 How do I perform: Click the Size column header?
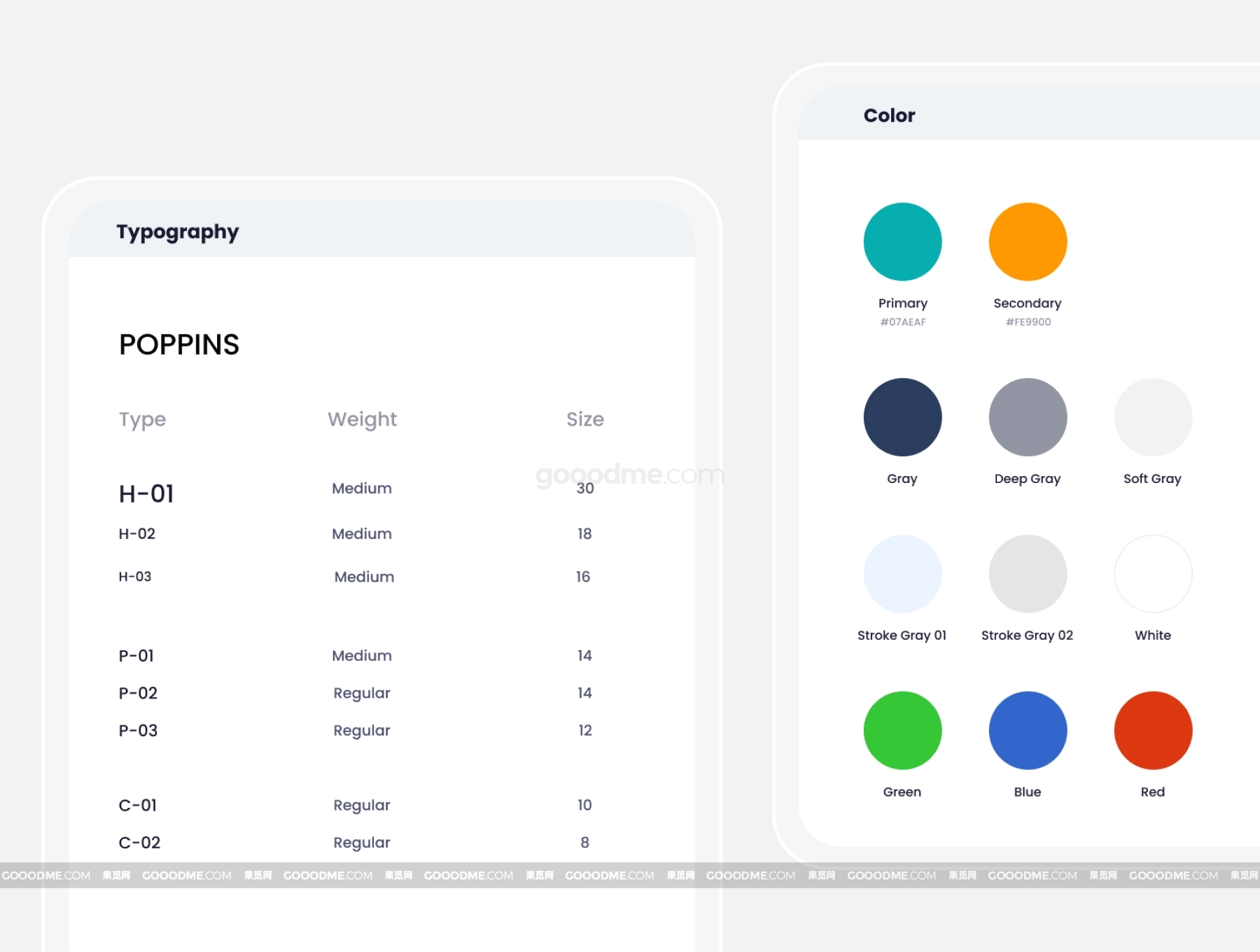(x=585, y=419)
